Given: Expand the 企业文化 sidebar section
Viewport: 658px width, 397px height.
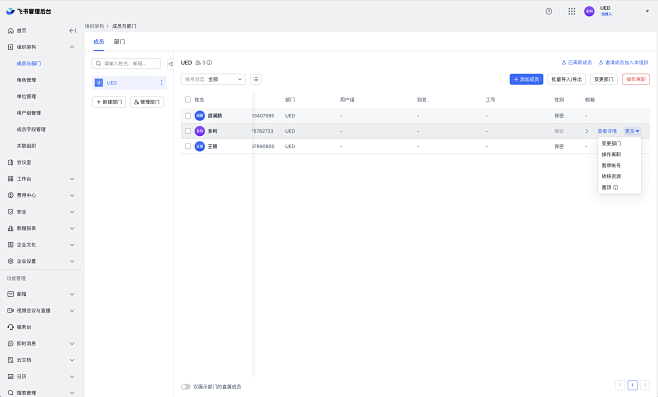Looking at the screenshot, I should 72,245.
